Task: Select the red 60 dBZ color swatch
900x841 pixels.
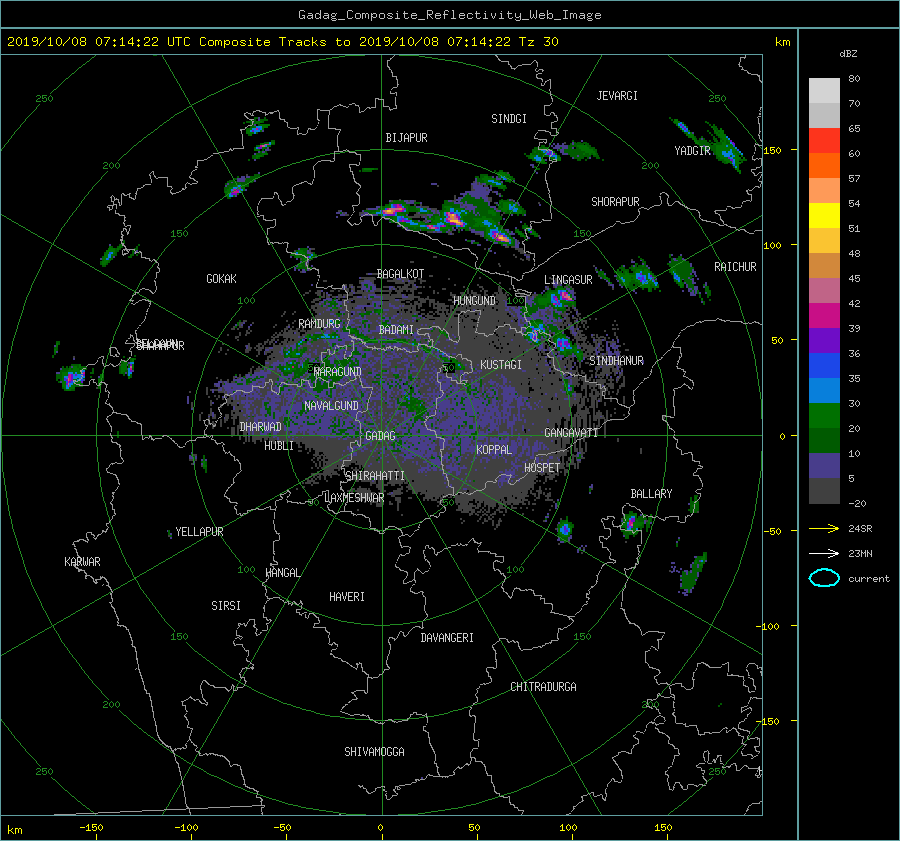Action: click(x=824, y=141)
